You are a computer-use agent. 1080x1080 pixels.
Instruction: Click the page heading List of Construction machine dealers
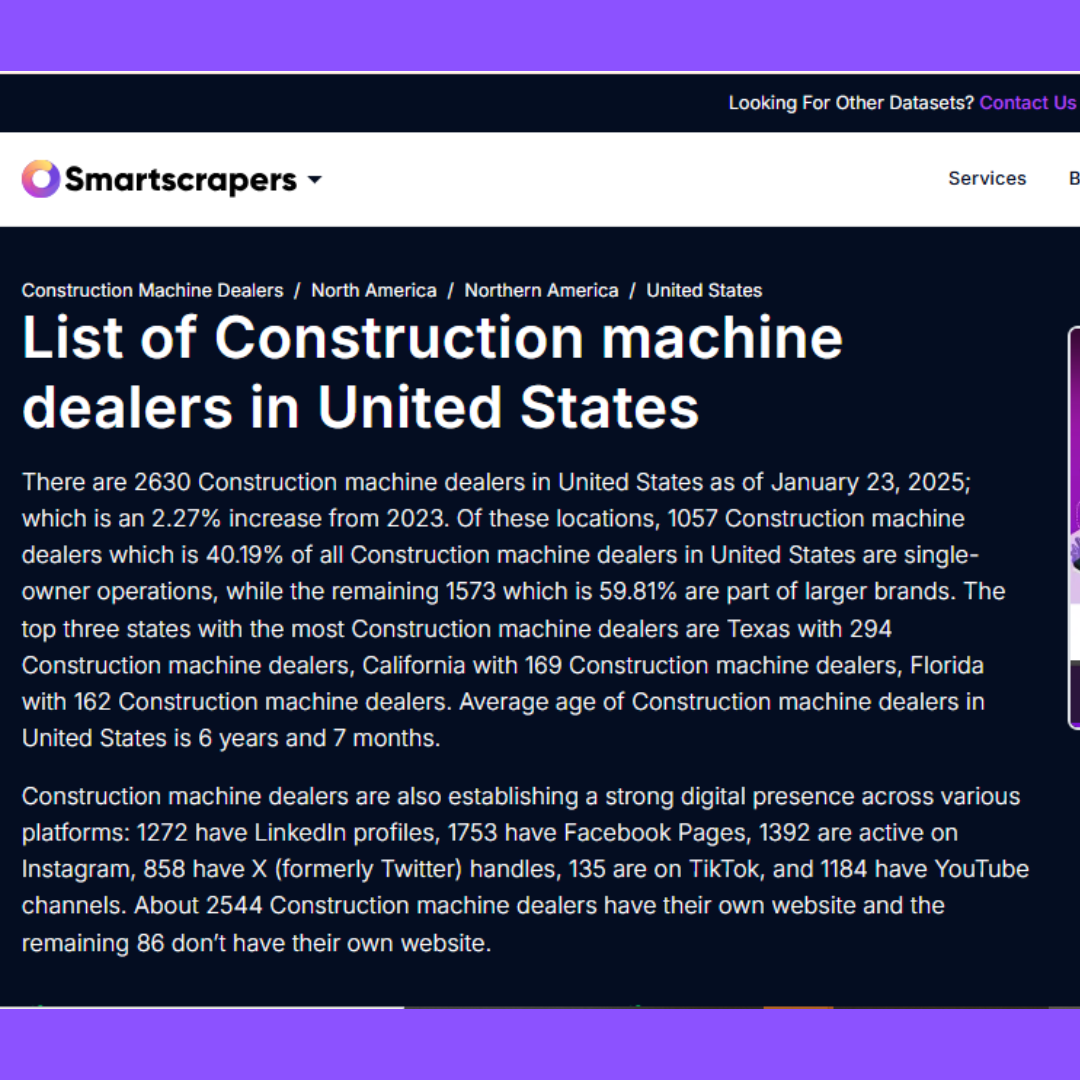(432, 372)
